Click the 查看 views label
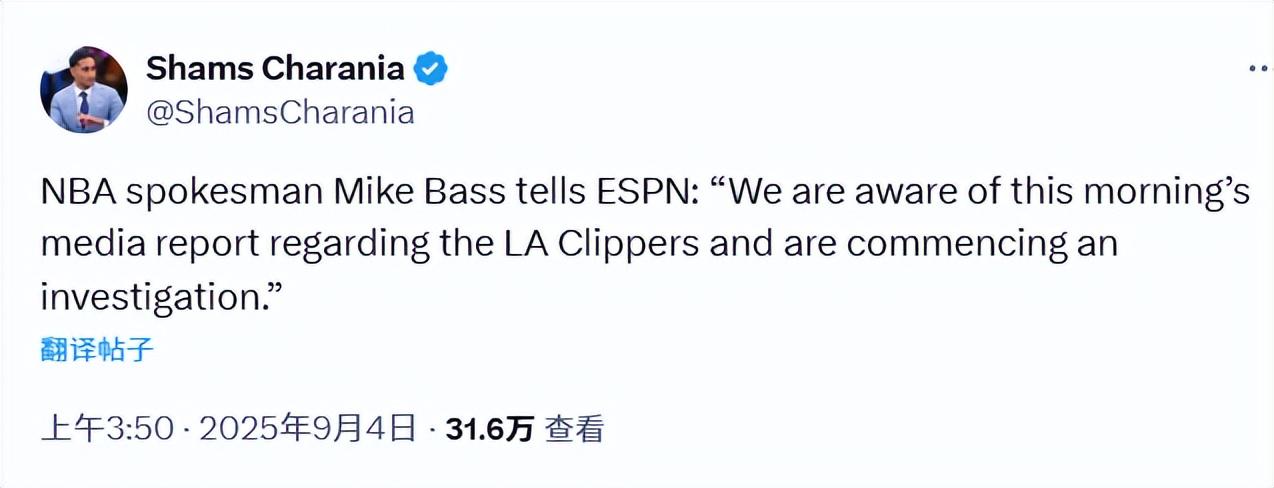Viewport: 1274px width, 488px height. [575, 430]
